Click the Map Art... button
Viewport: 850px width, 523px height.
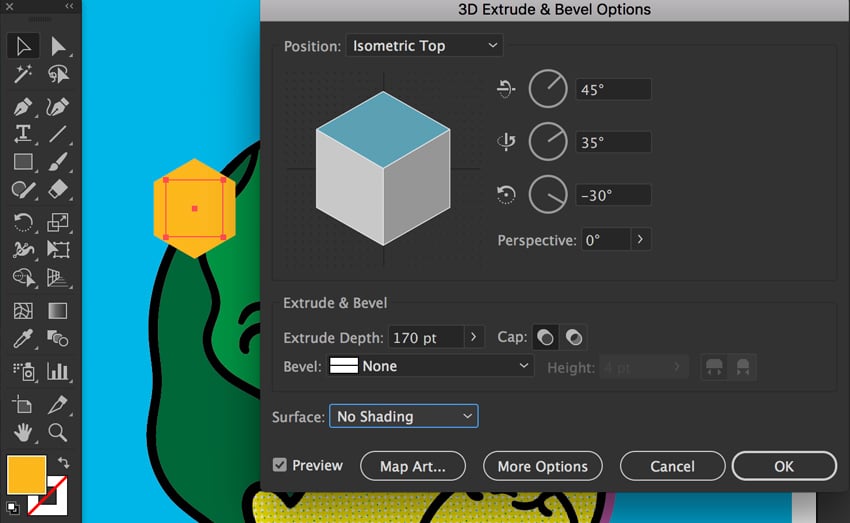(x=413, y=466)
